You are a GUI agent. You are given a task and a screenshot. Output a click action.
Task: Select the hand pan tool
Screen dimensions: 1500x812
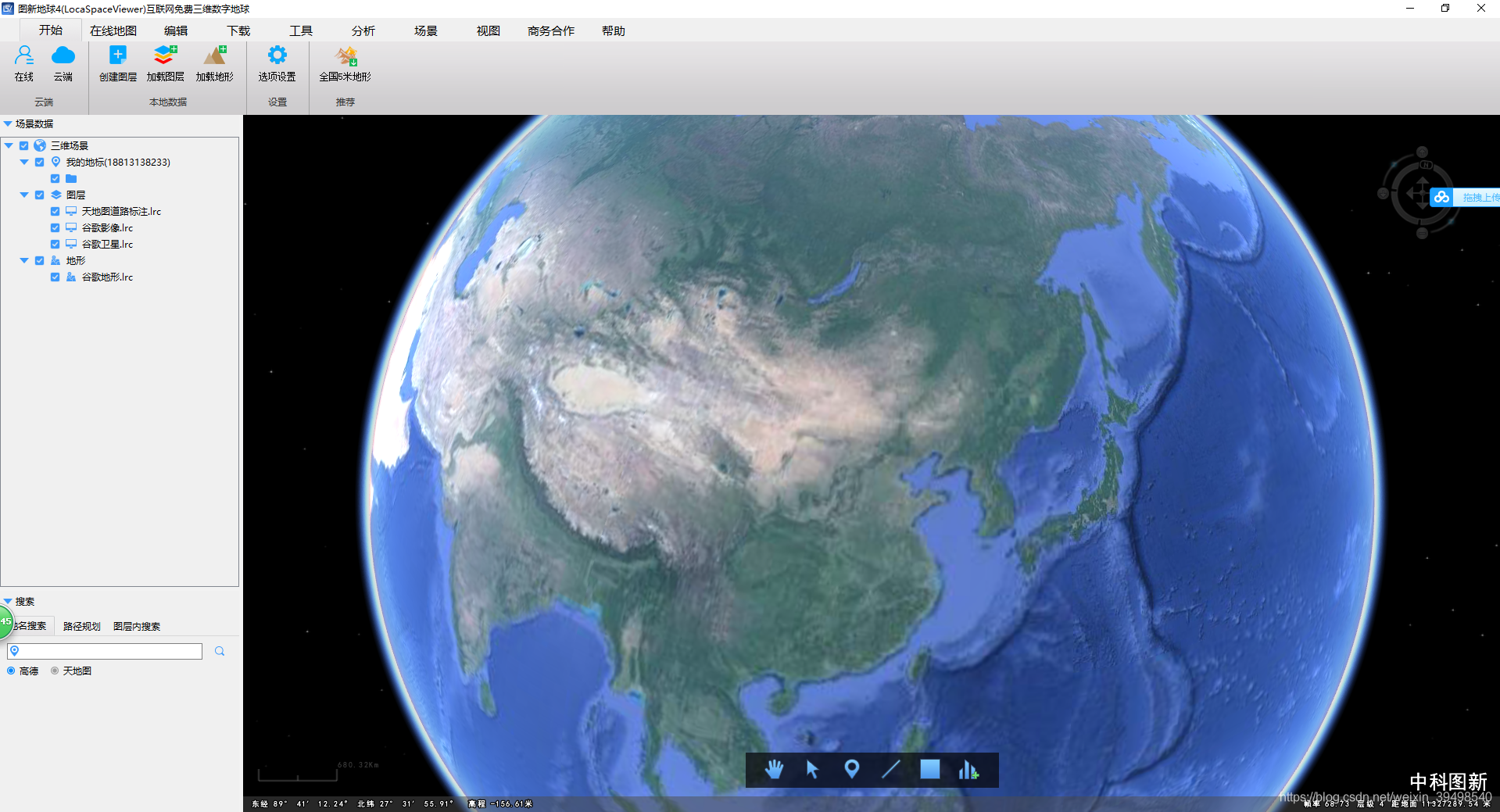point(774,770)
